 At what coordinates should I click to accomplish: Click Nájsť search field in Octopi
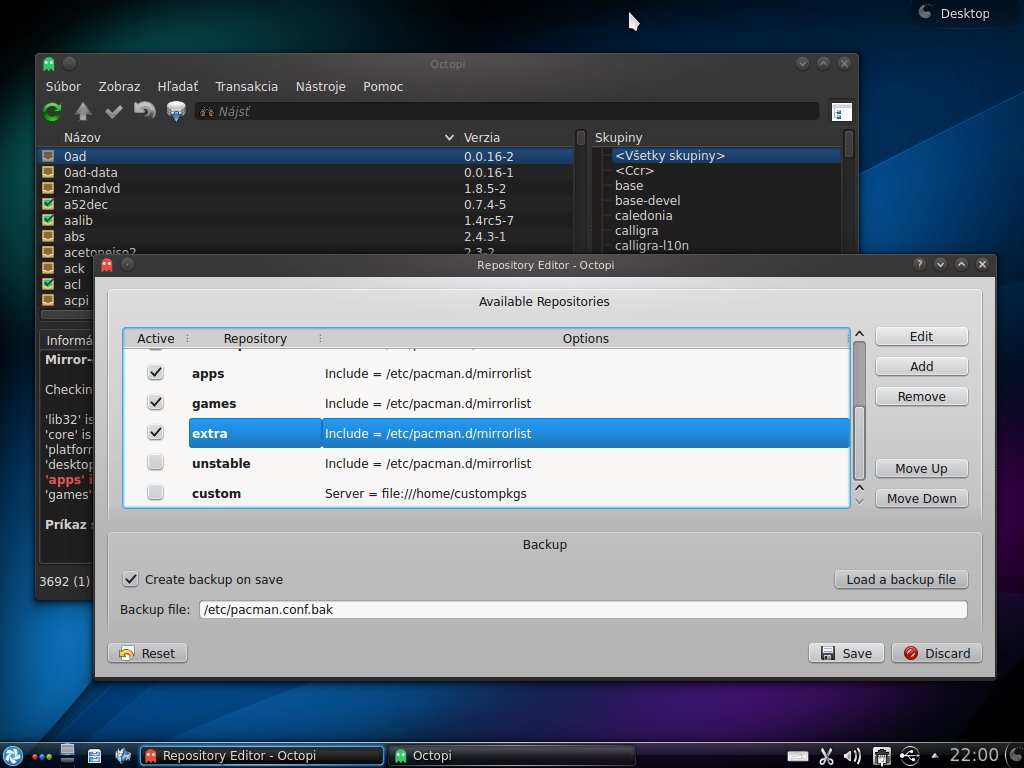click(507, 112)
